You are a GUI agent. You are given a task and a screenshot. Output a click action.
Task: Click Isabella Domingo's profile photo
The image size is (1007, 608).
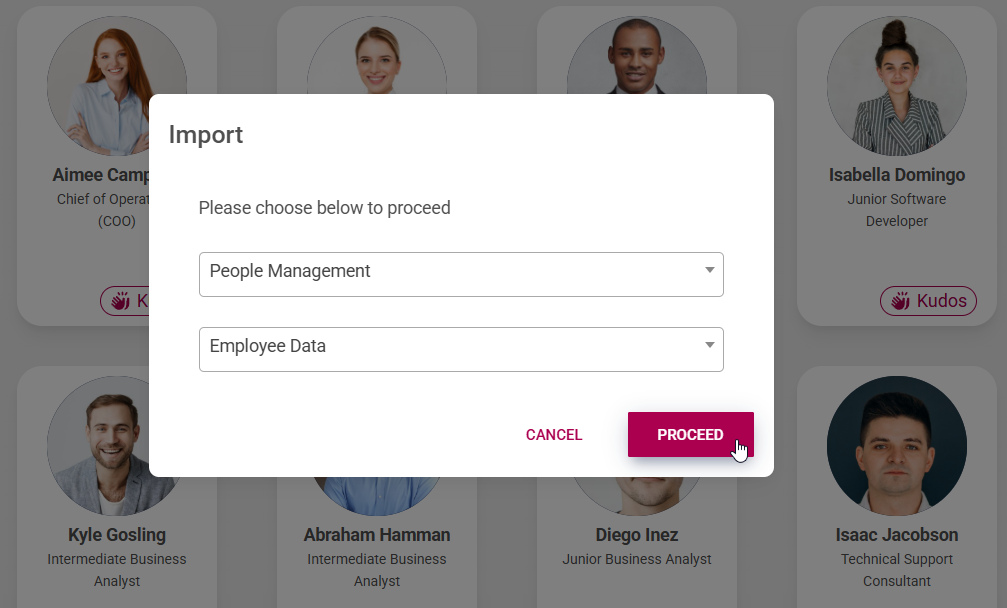click(896, 86)
